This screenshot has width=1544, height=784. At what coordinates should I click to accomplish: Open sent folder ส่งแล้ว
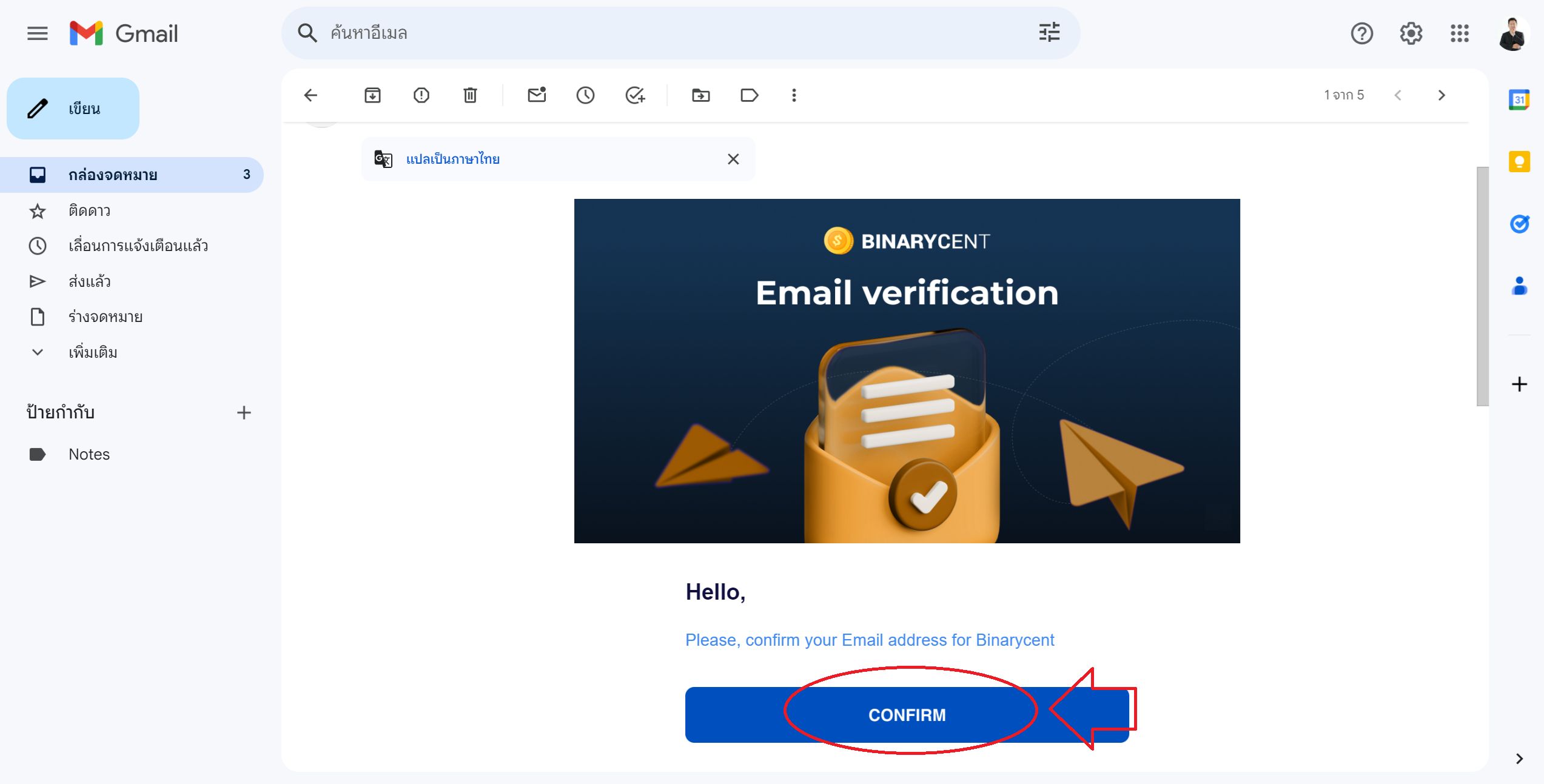[132, 281]
